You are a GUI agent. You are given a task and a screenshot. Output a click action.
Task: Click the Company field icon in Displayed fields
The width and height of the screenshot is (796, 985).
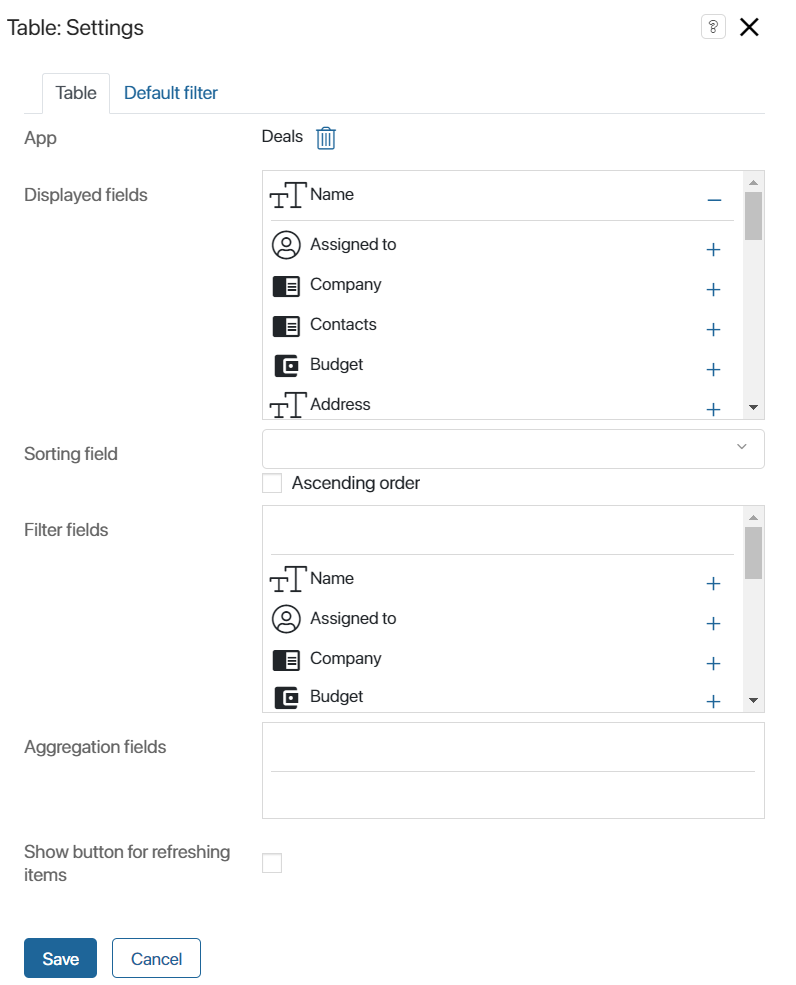[x=286, y=286]
